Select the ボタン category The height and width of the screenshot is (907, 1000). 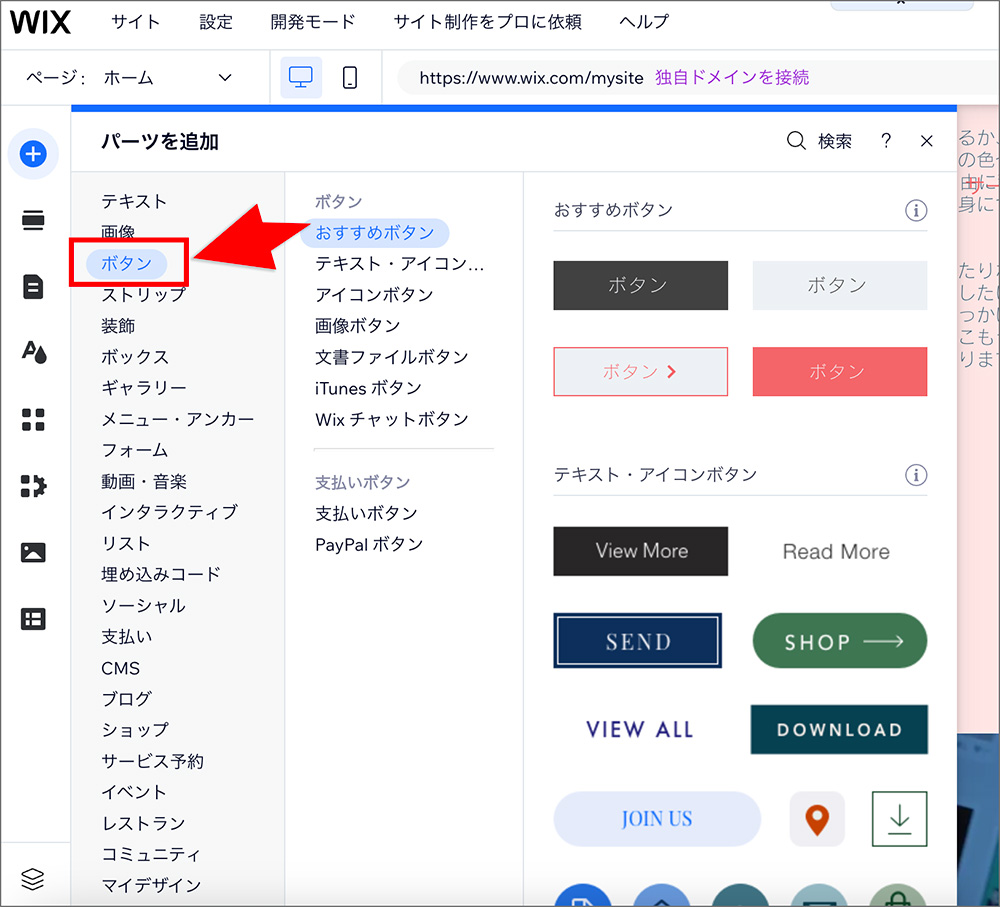pos(126,263)
